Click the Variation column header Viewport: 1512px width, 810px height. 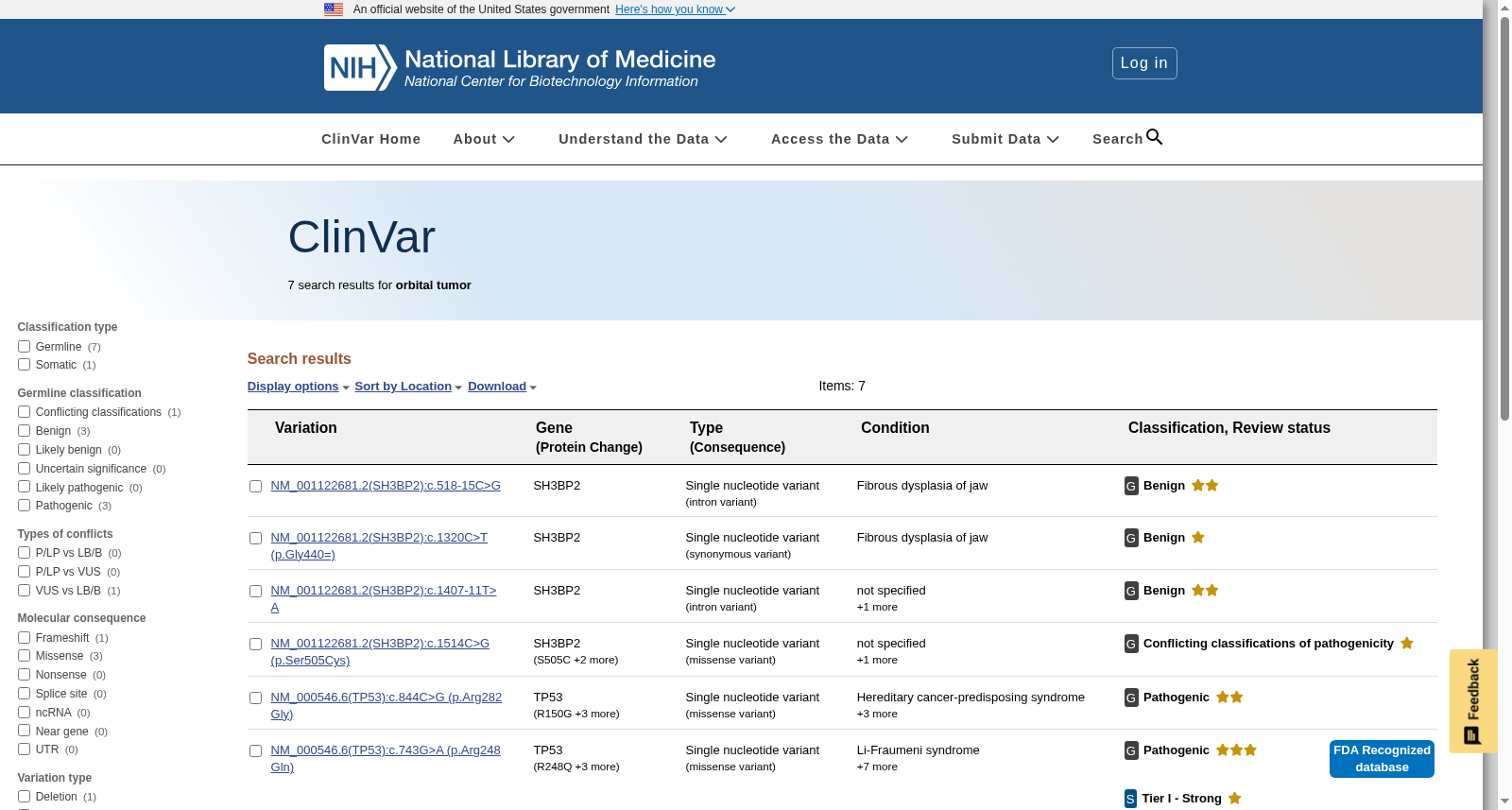point(305,428)
